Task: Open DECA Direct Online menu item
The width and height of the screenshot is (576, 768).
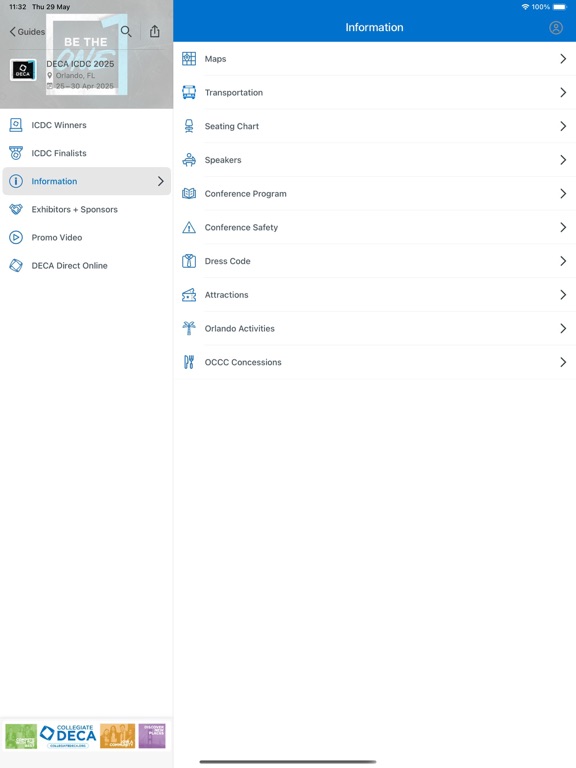Action: [x=87, y=265]
